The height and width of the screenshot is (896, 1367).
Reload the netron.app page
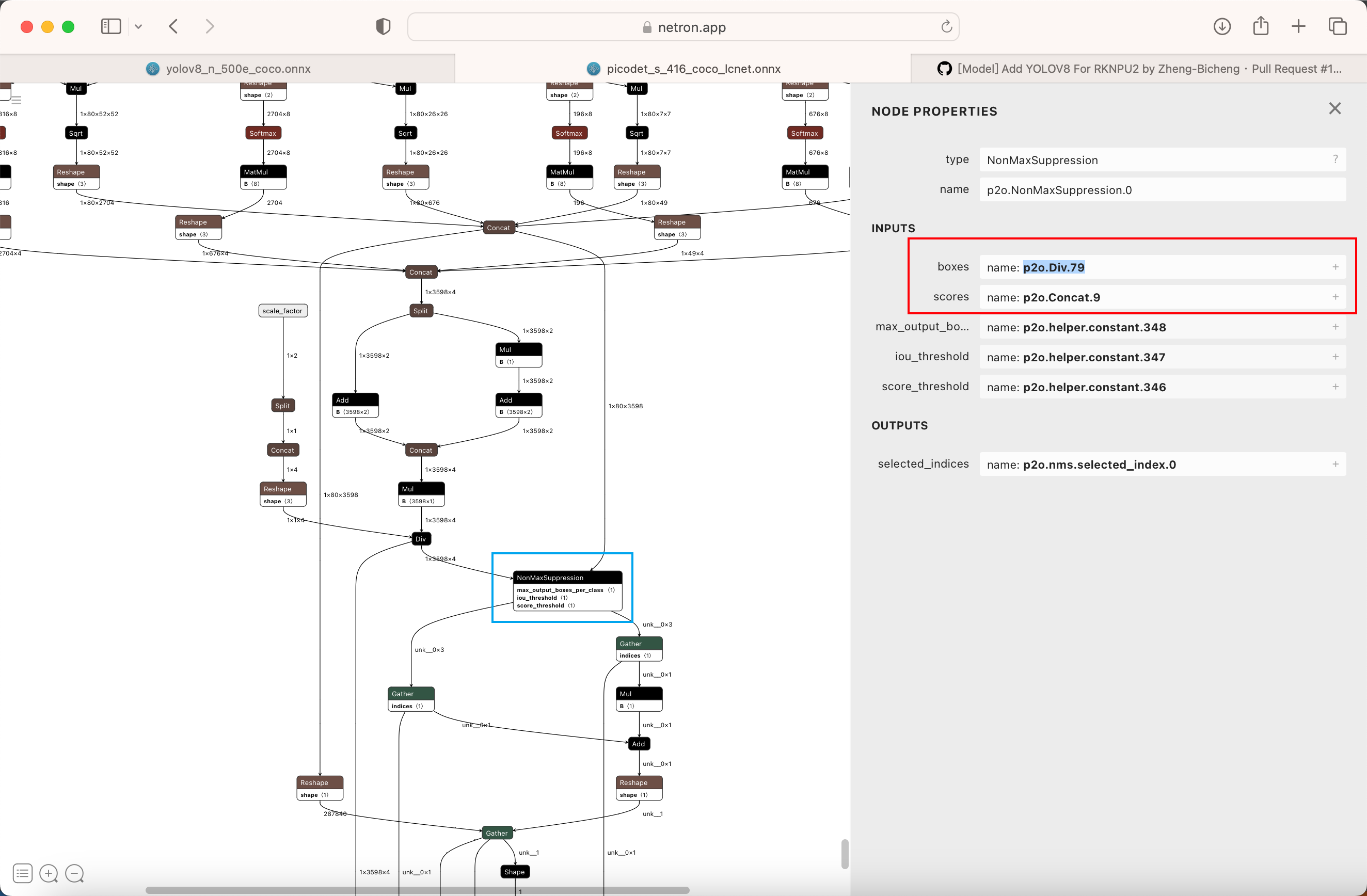pos(946,26)
